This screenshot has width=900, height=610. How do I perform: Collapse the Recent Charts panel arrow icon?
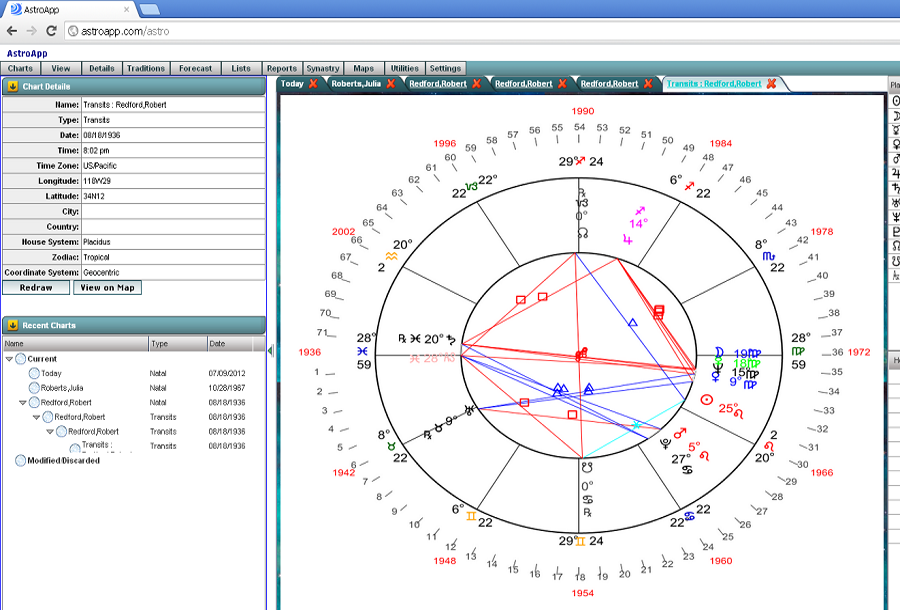(x=12, y=325)
